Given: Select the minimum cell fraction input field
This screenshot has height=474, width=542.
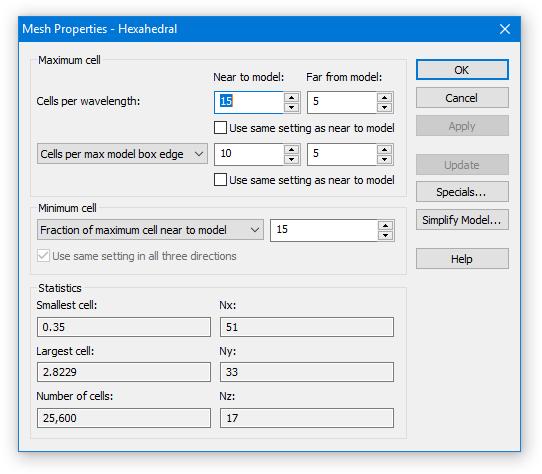Looking at the screenshot, I should pyautogui.click(x=324, y=230).
